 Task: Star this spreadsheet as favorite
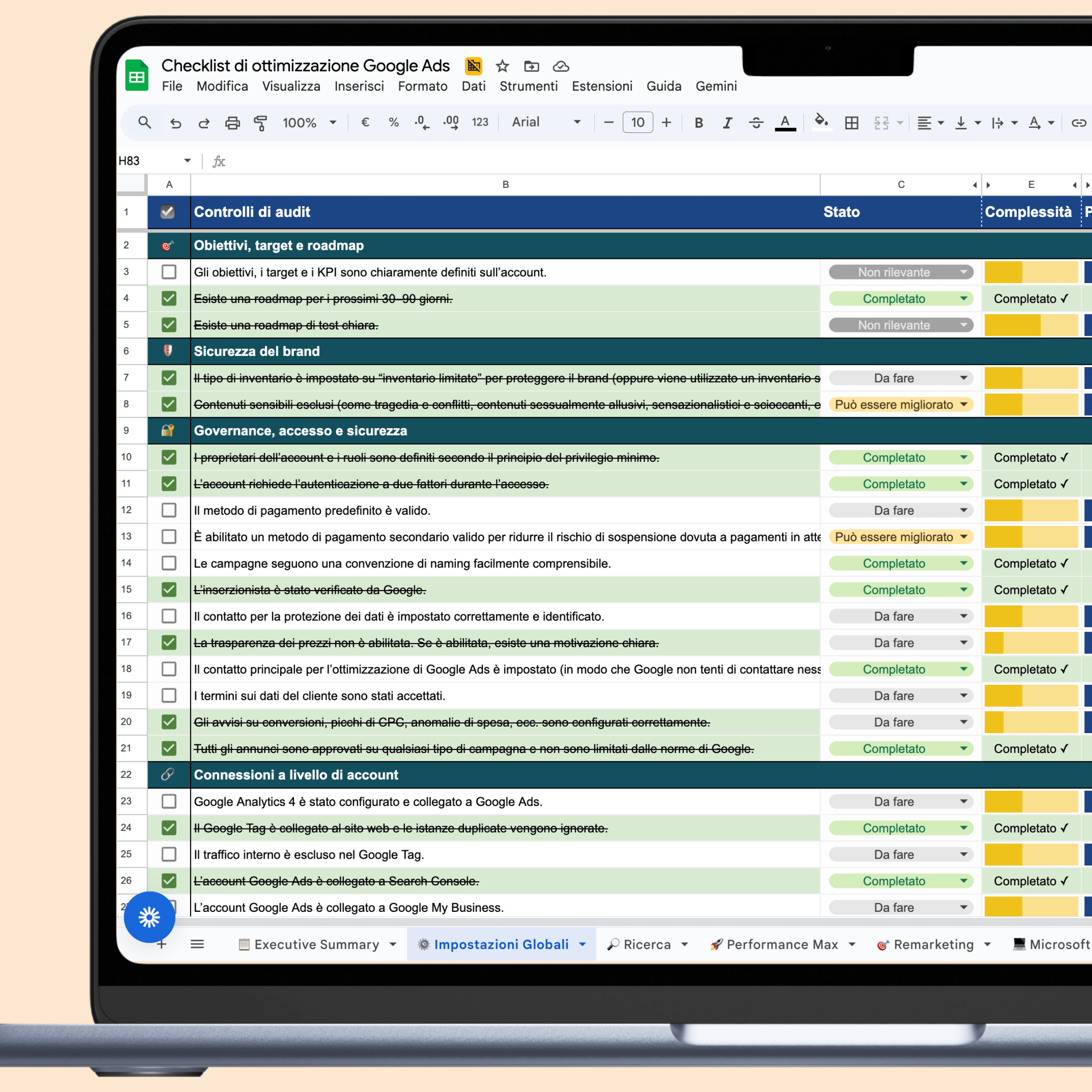click(502, 66)
